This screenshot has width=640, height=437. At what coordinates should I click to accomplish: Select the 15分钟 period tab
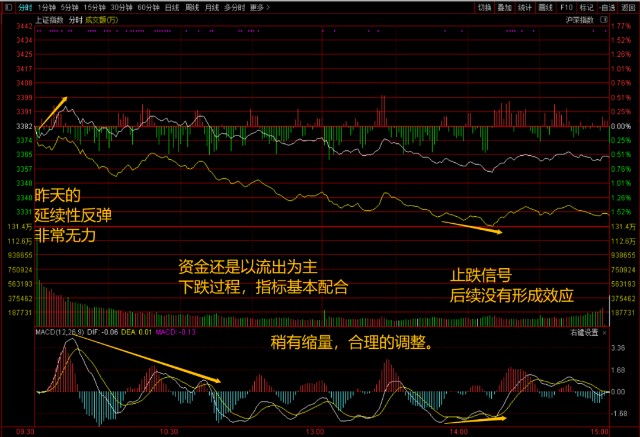(94, 7)
